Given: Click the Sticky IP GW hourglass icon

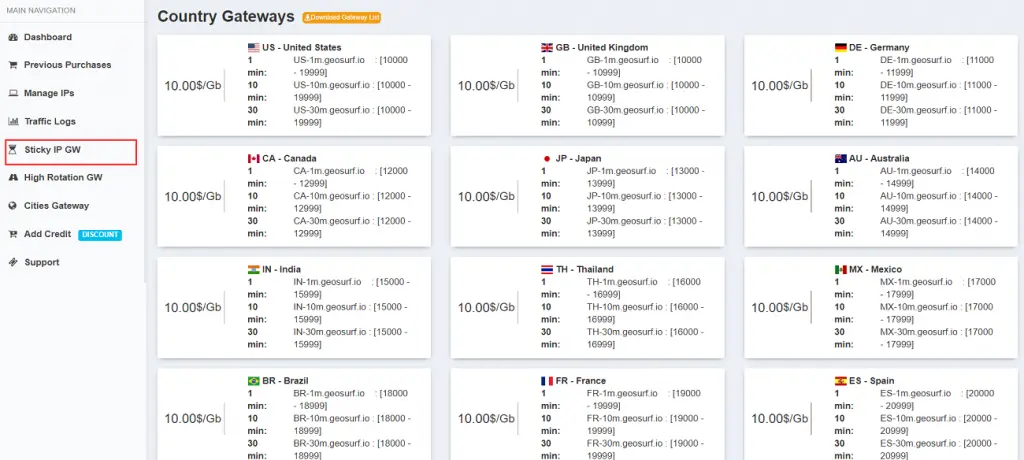Looking at the screenshot, I should tap(12, 150).
